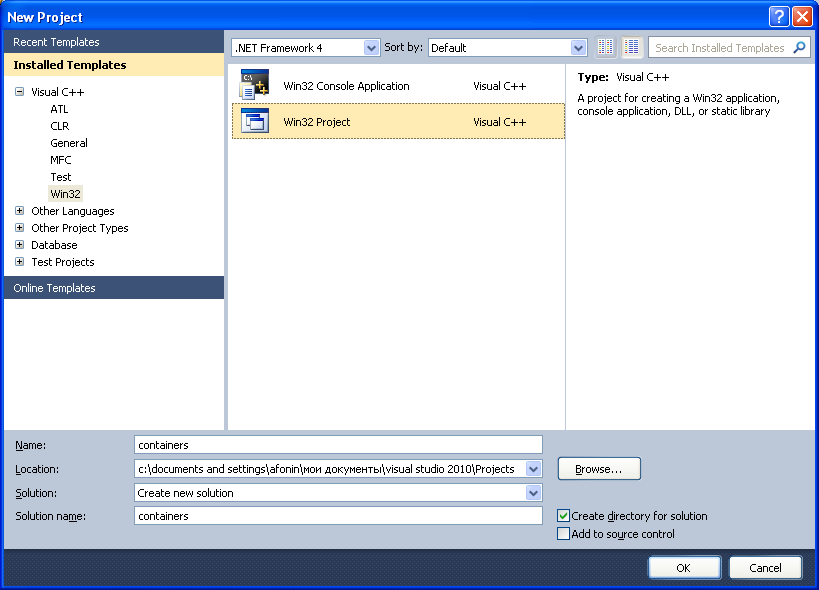Viewport: 819px width, 590px height.
Task: Select the Installed Templates section
Action: coord(114,65)
